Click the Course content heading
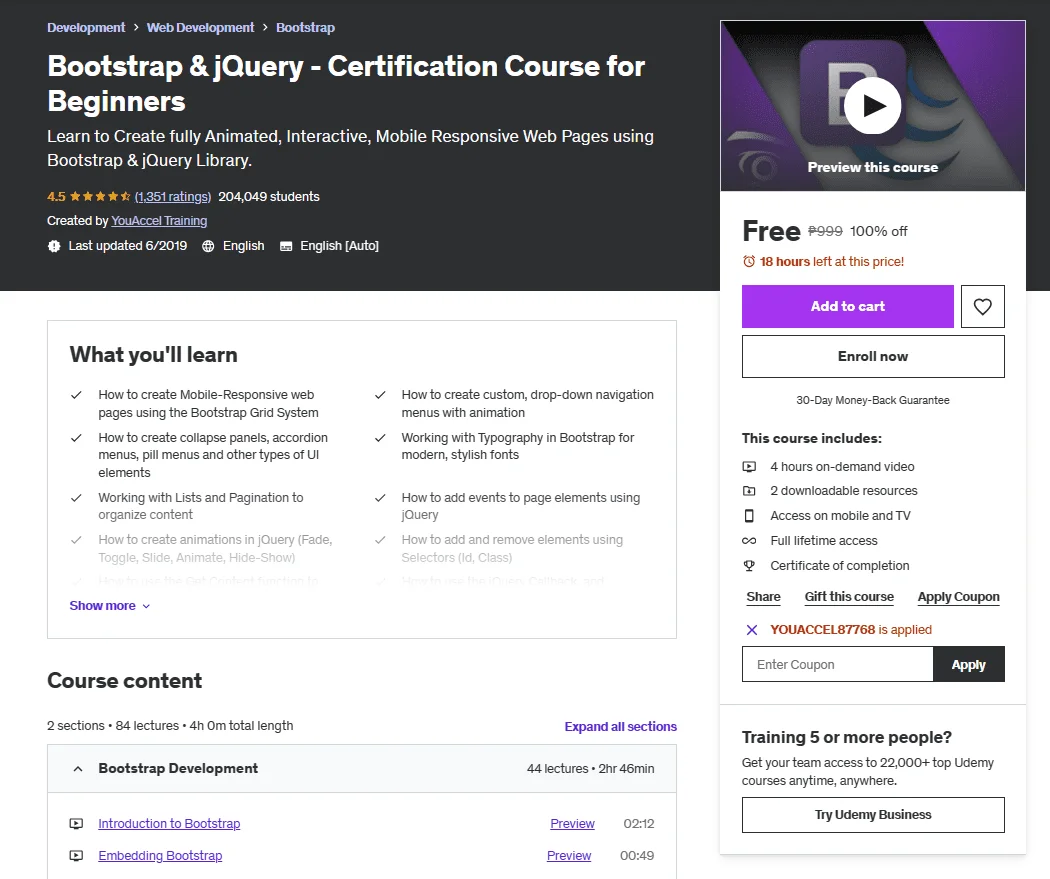 click(125, 681)
